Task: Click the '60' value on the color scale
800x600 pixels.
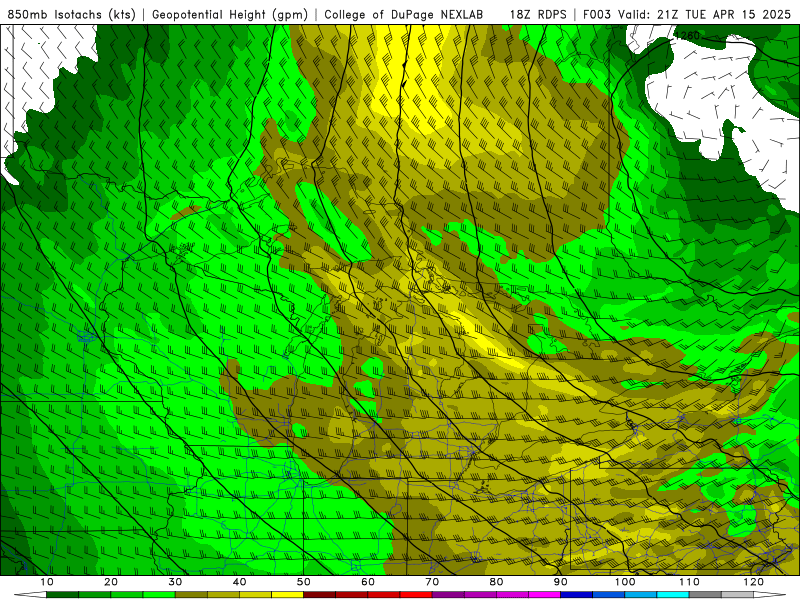Action: (x=368, y=582)
